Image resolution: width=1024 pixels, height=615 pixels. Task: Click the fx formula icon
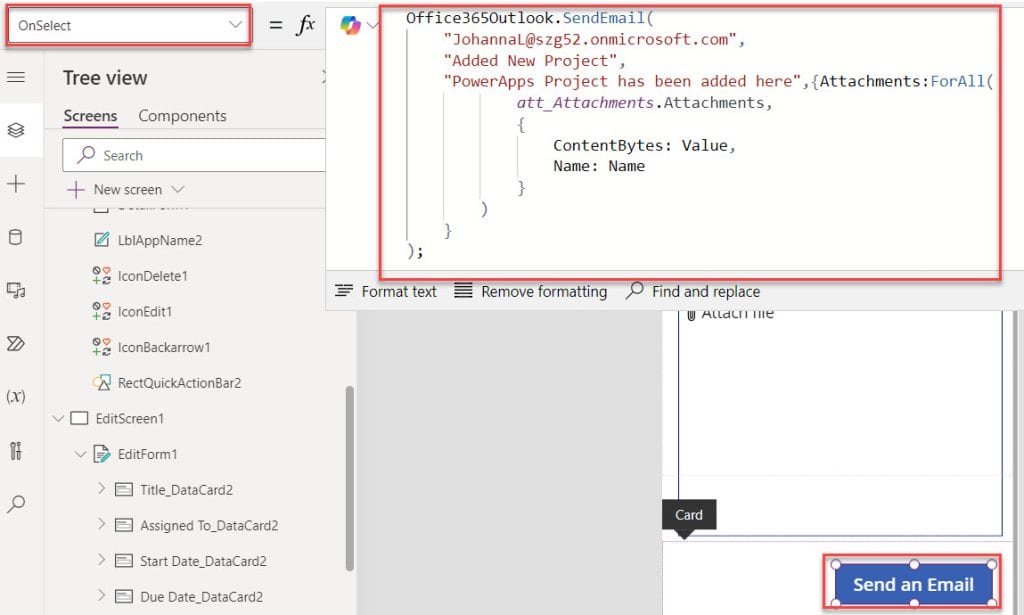[306, 25]
